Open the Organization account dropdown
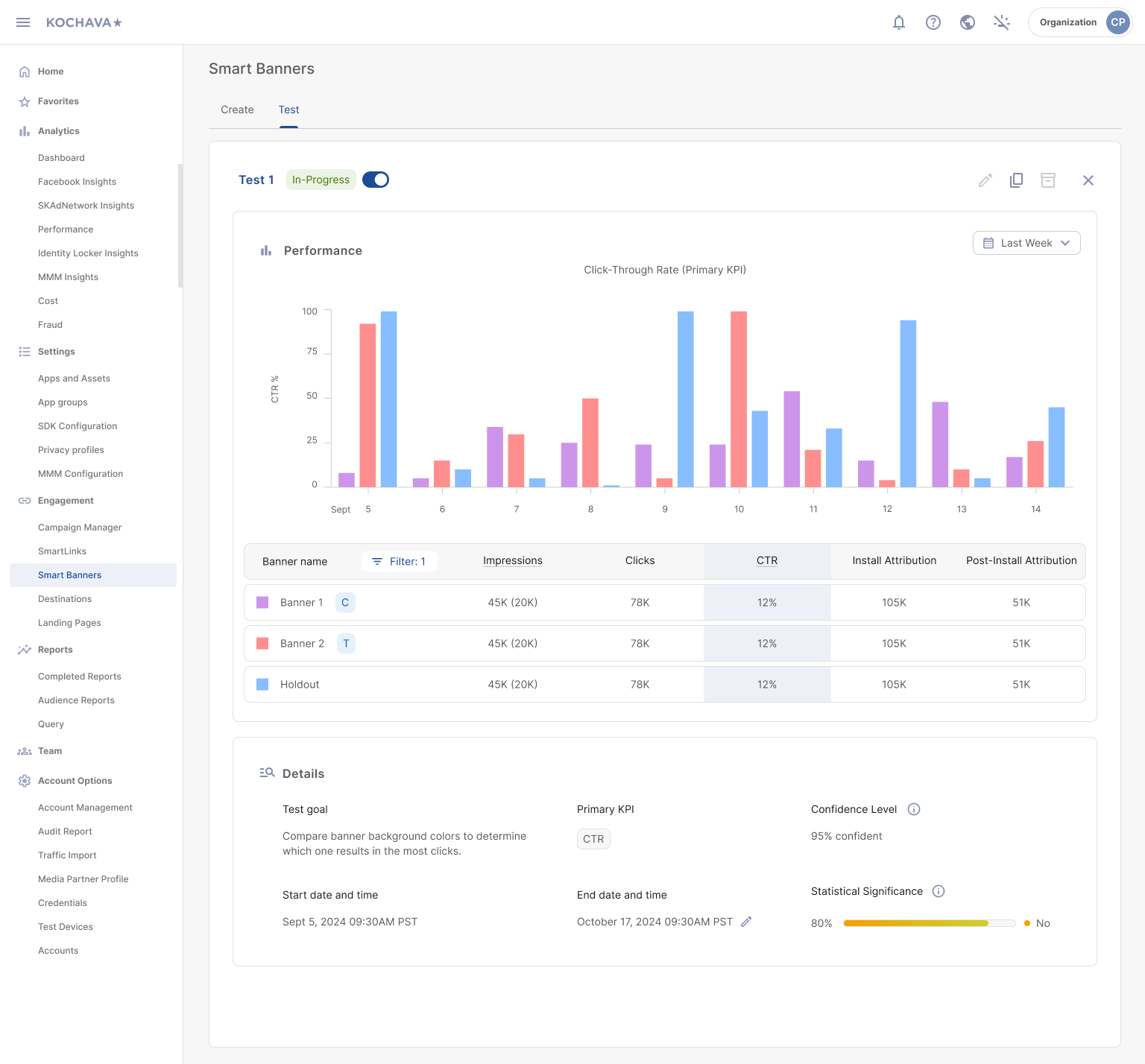This screenshot has height=1064, width=1145. click(x=1080, y=22)
